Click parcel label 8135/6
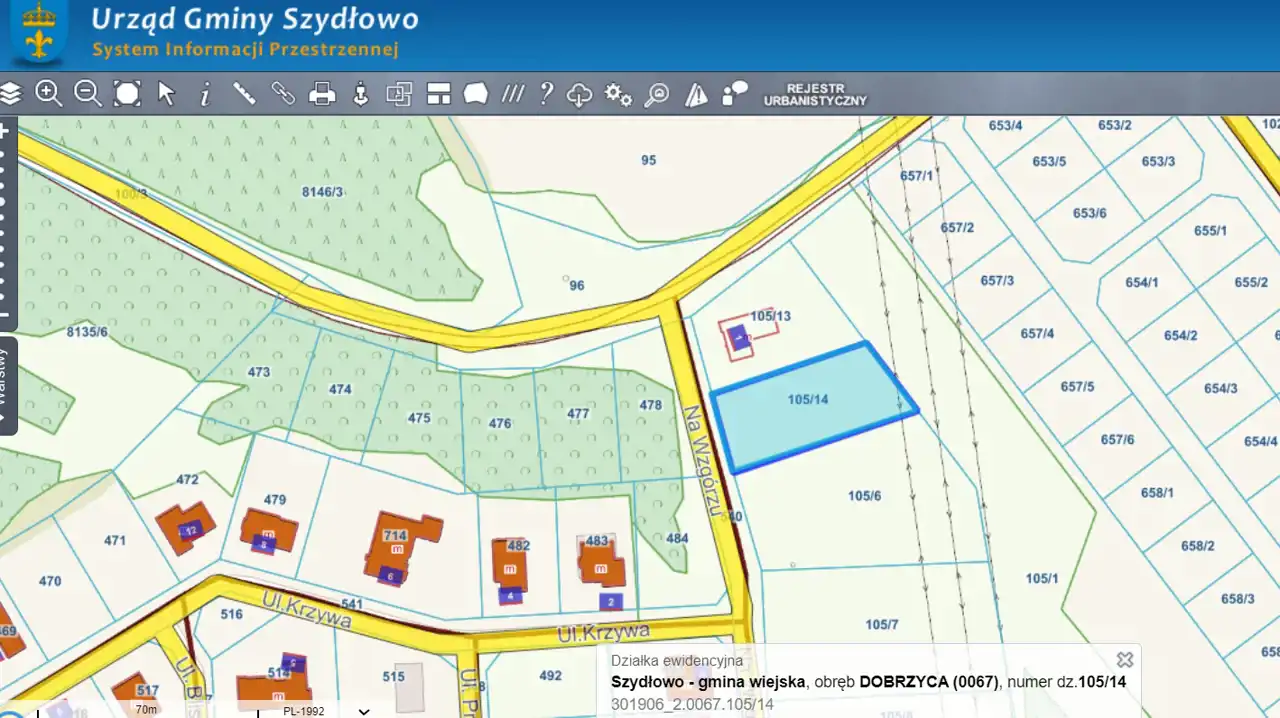Image resolution: width=1280 pixels, height=718 pixels. point(87,331)
